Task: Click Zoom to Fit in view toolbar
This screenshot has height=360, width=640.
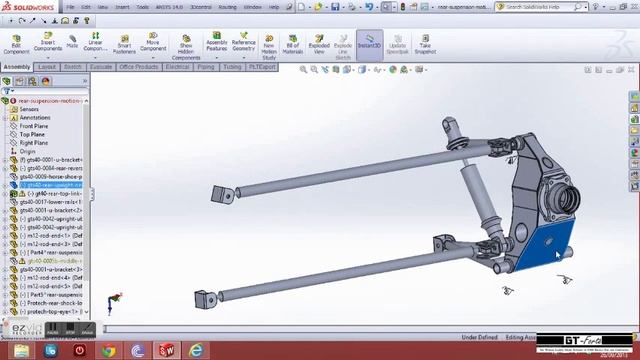Action: [x=303, y=70]
